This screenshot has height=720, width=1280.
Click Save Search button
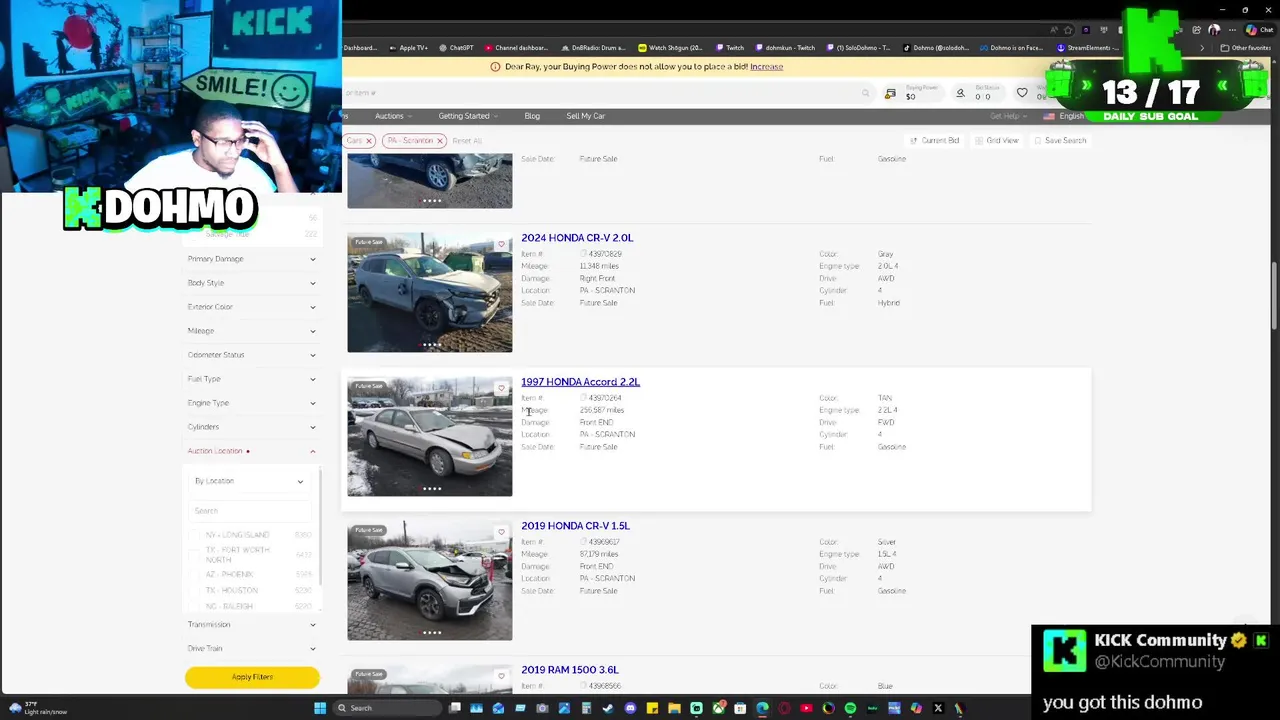point(1060,141)
